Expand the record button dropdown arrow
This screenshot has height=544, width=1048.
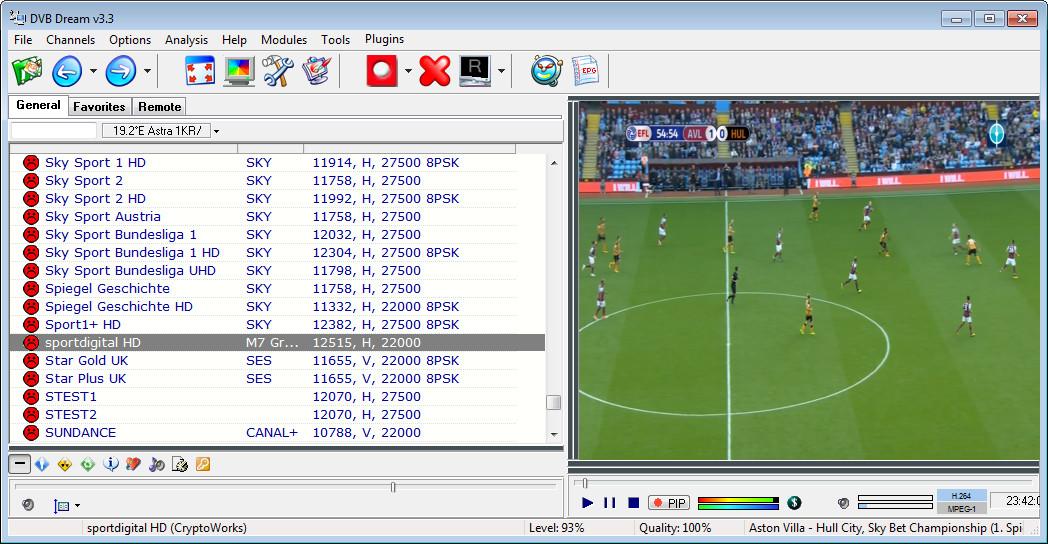408,71
